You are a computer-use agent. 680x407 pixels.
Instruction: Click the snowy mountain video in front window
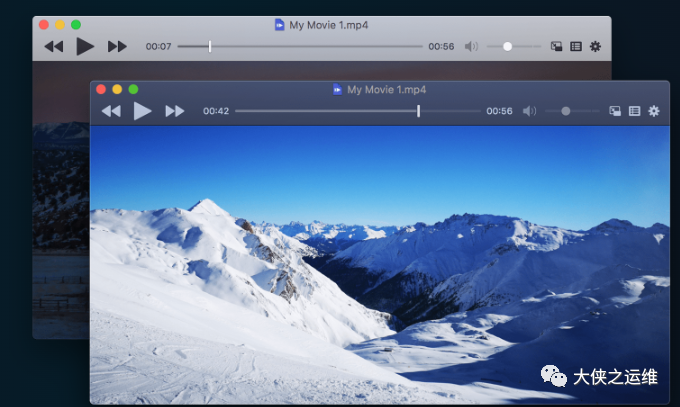coord(380,265)
